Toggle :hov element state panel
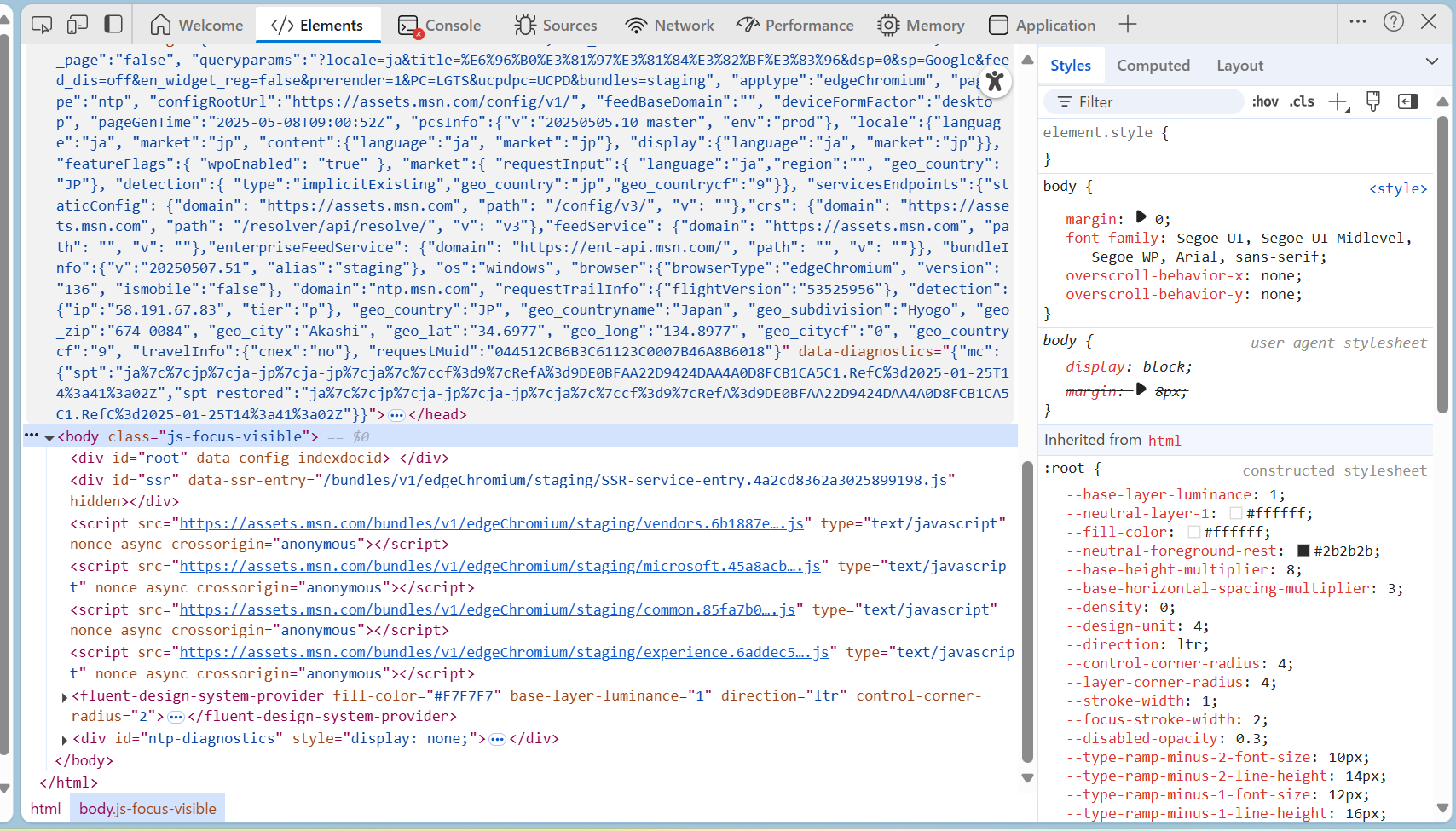Screen dimensions: 1456x831 pos(1265,101)
